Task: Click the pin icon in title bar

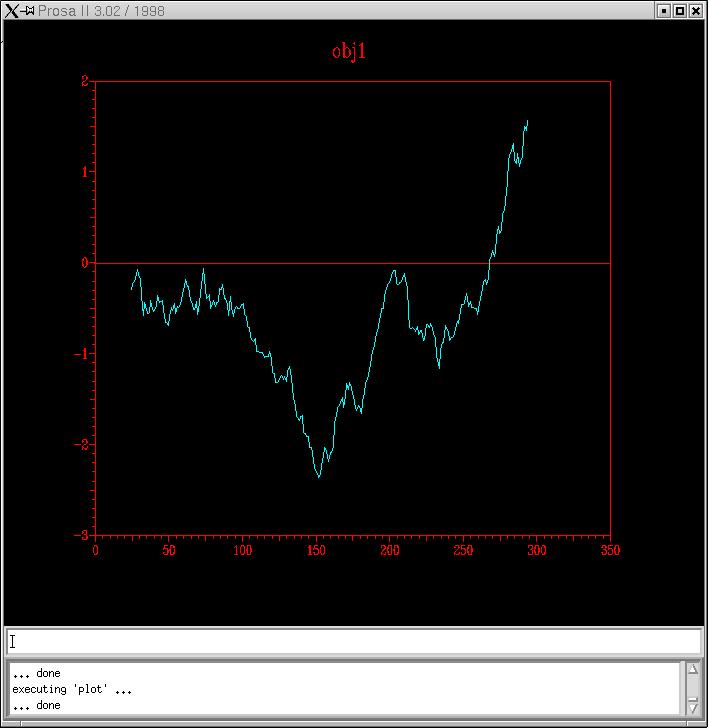Action: tap(29, 11)
